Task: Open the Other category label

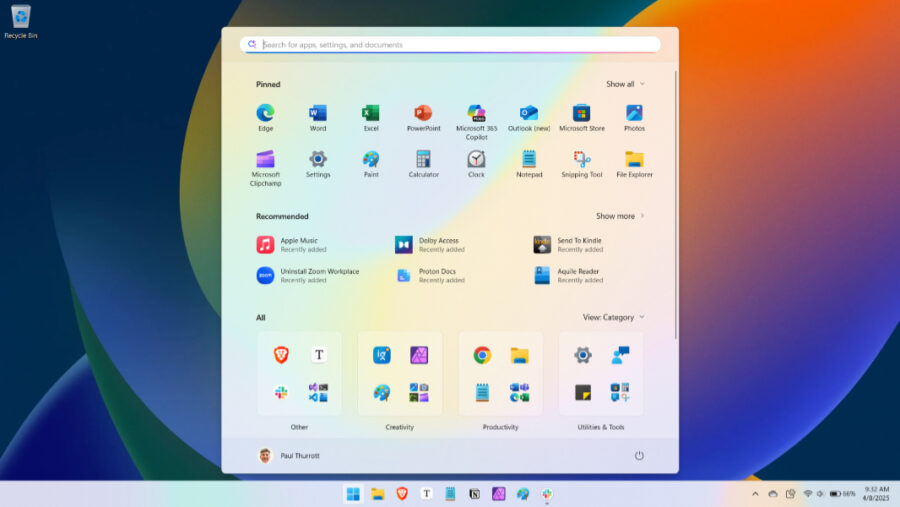Action: [x=299, y=427]
